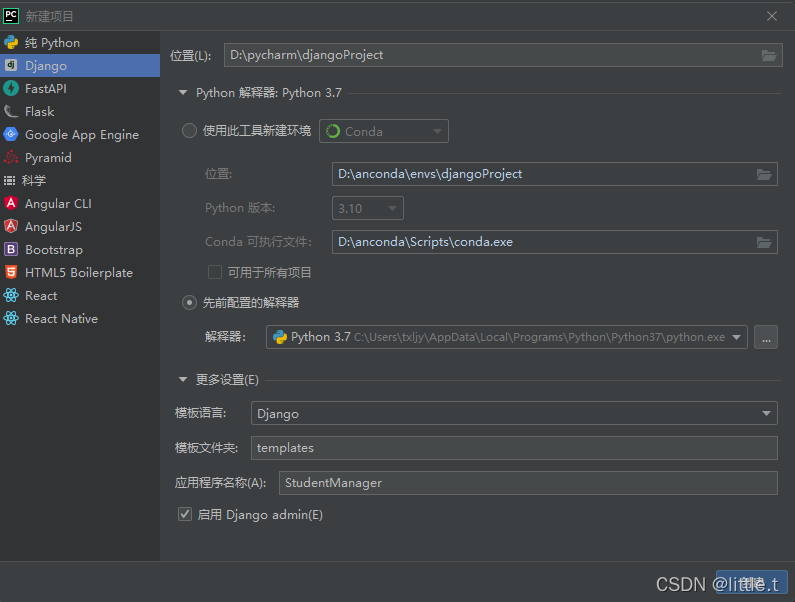Select Pyramid project type
Image resolution: width=795 pixels, height=602 pixels.
click(x=80, y=157)
